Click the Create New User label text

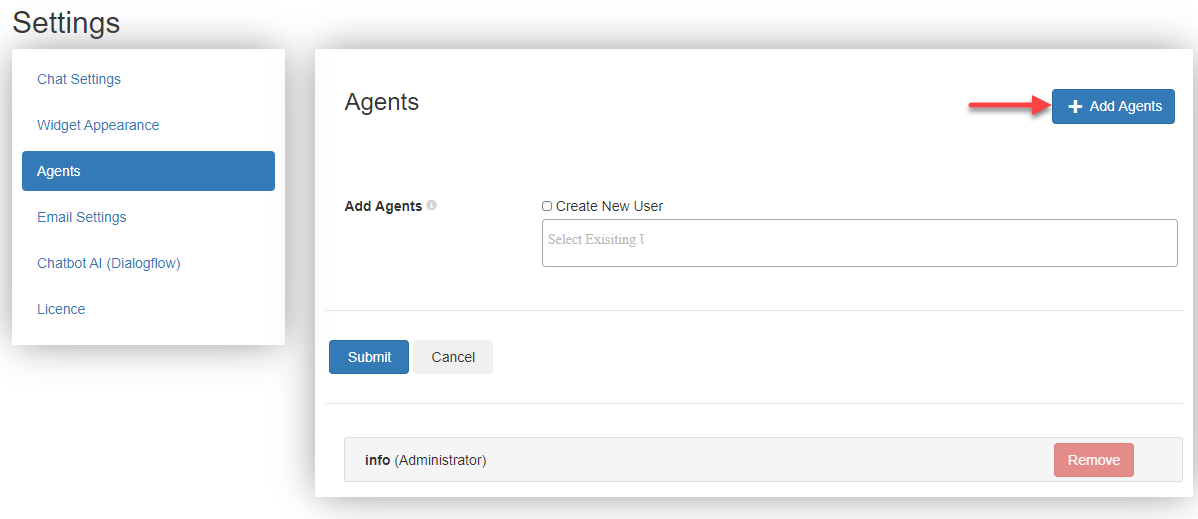610,206
